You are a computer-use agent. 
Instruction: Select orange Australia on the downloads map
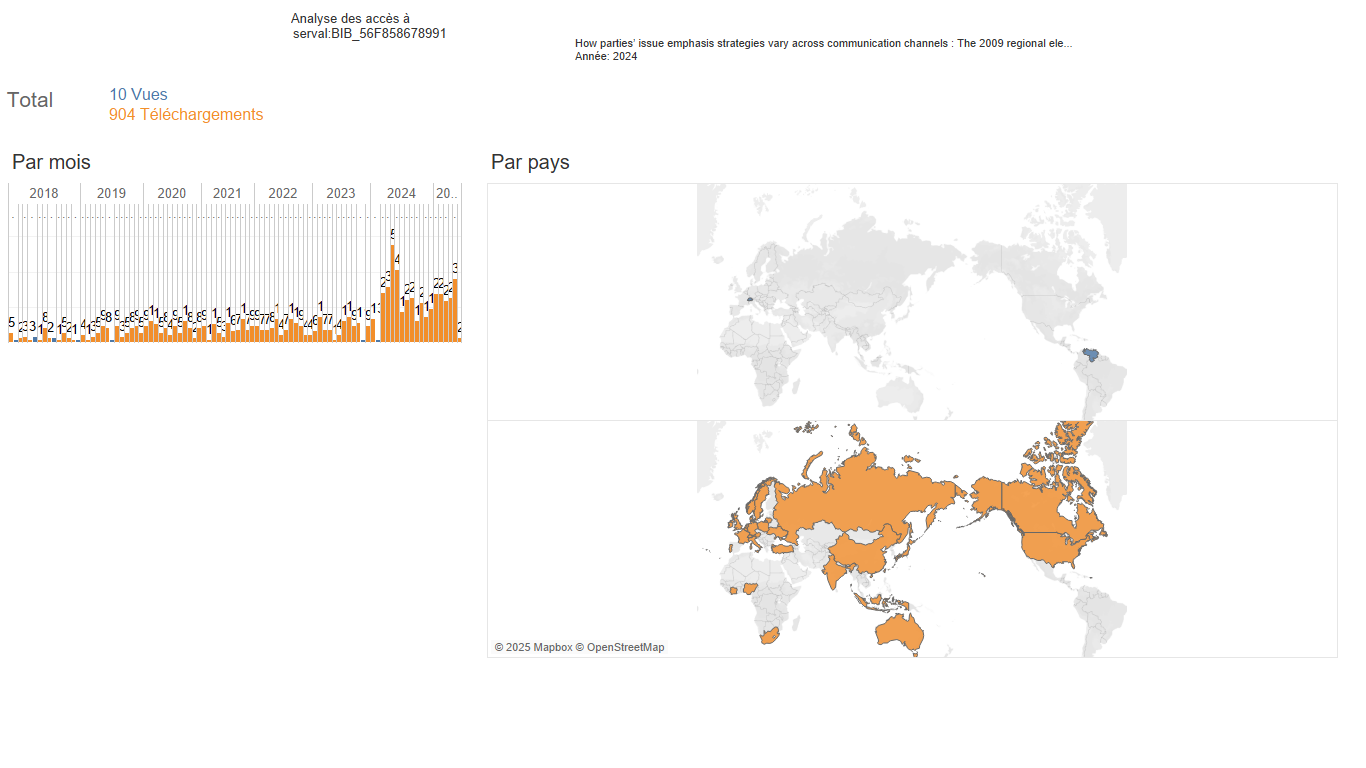pyautogui.click(x=901, y=632)
